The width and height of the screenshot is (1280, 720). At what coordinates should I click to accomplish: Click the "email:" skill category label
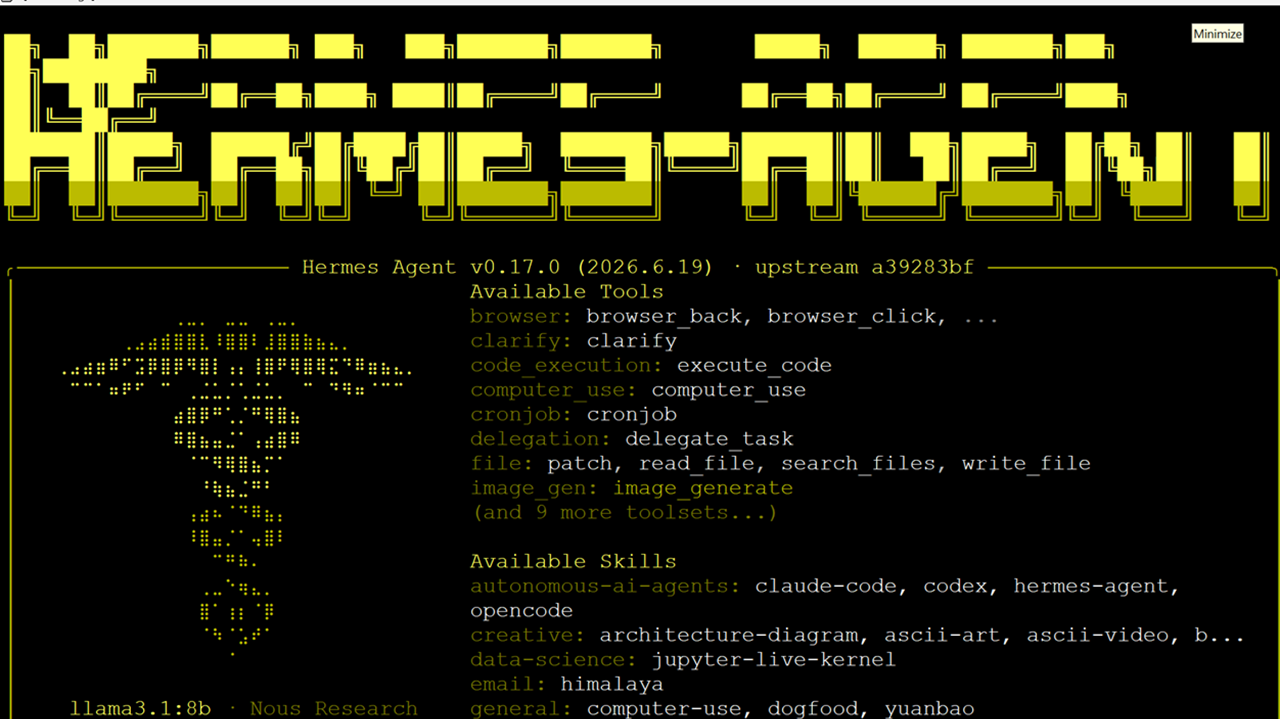pos(509,684)
